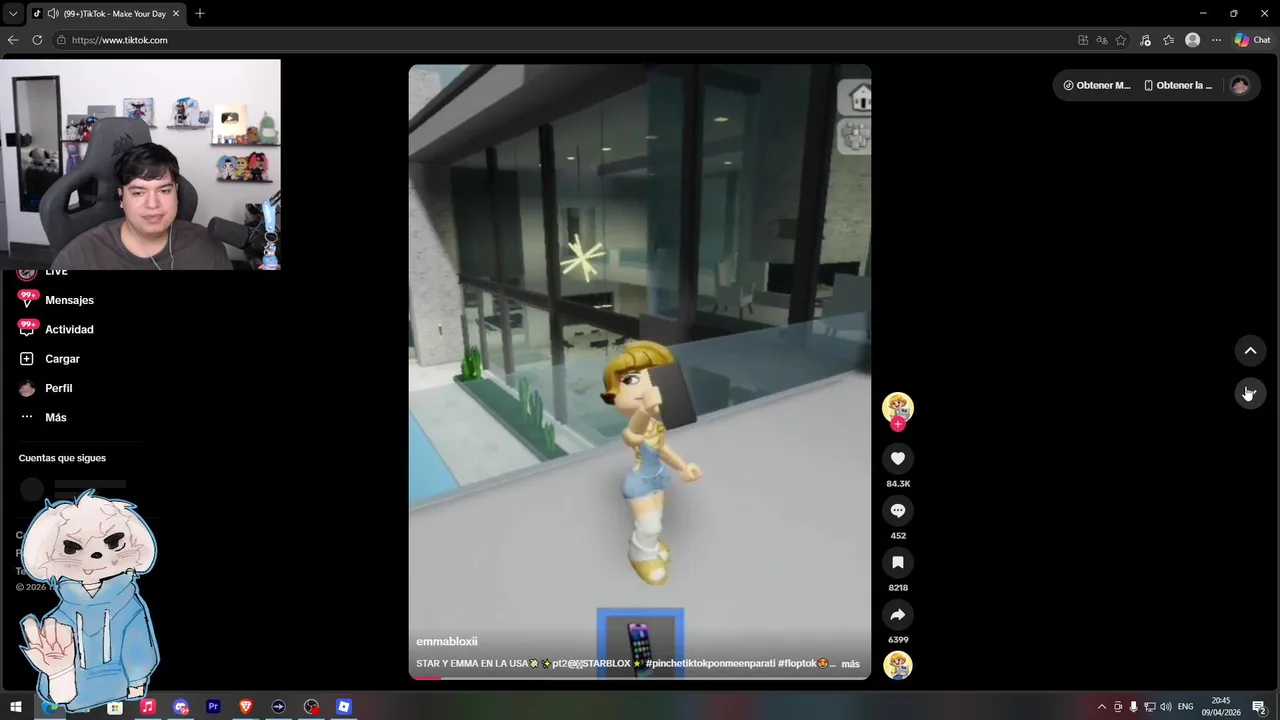Click the ENG language indicator
1280x720 pixels.
(x=1186, y=707)
